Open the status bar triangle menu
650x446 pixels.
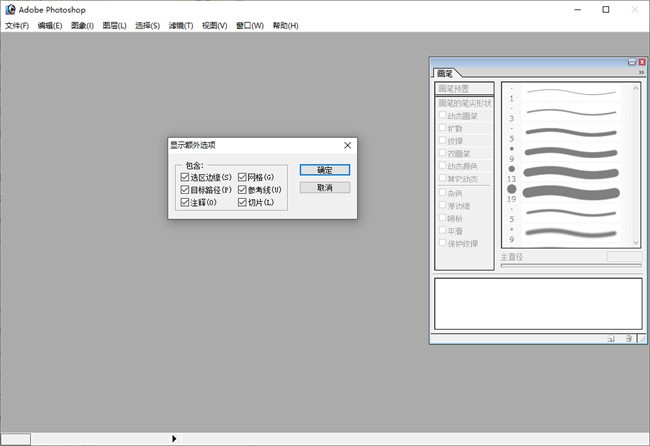click(174, 439)
